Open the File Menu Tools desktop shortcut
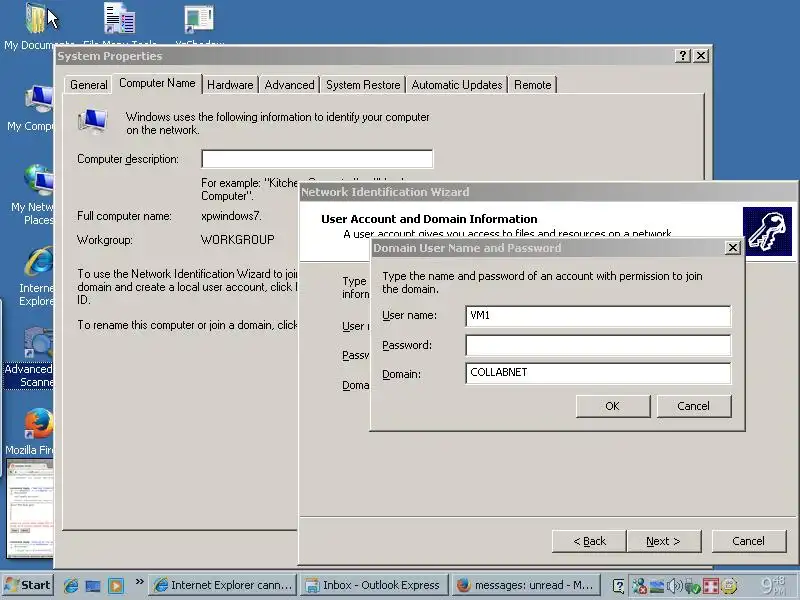Image resolution: width=800 pixels, height=600 pixels. [119, 19]
